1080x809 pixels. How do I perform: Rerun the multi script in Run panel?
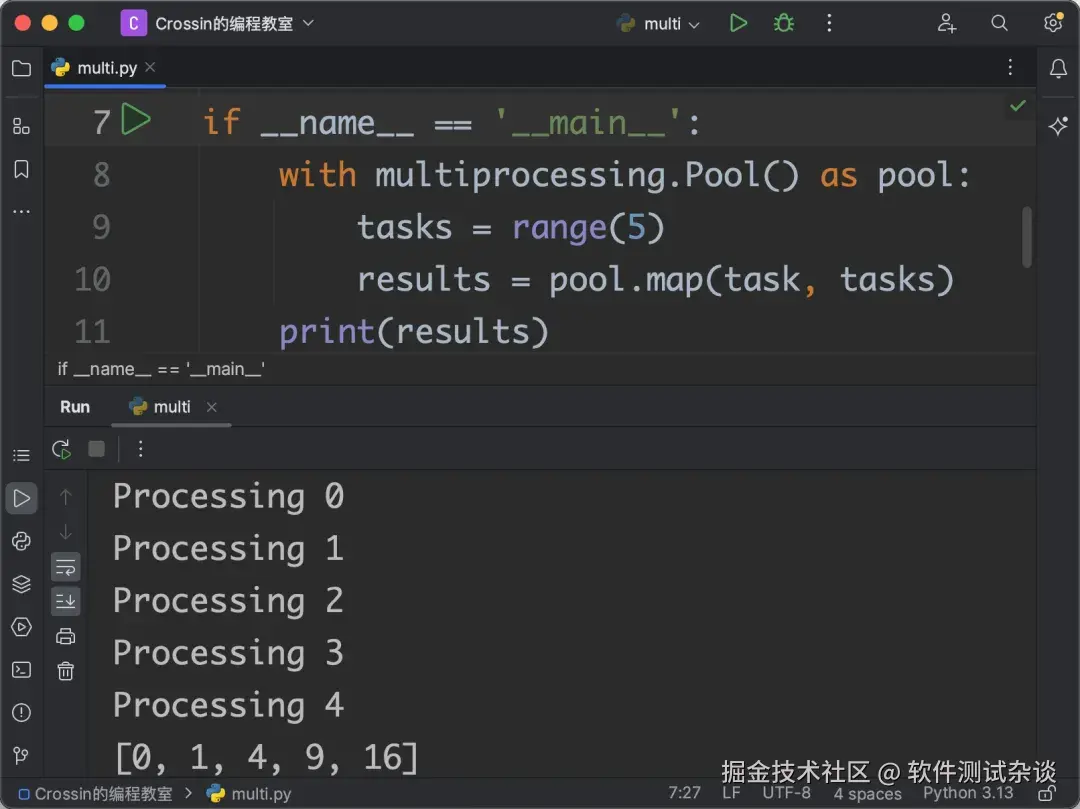click(x=62, y=450)
